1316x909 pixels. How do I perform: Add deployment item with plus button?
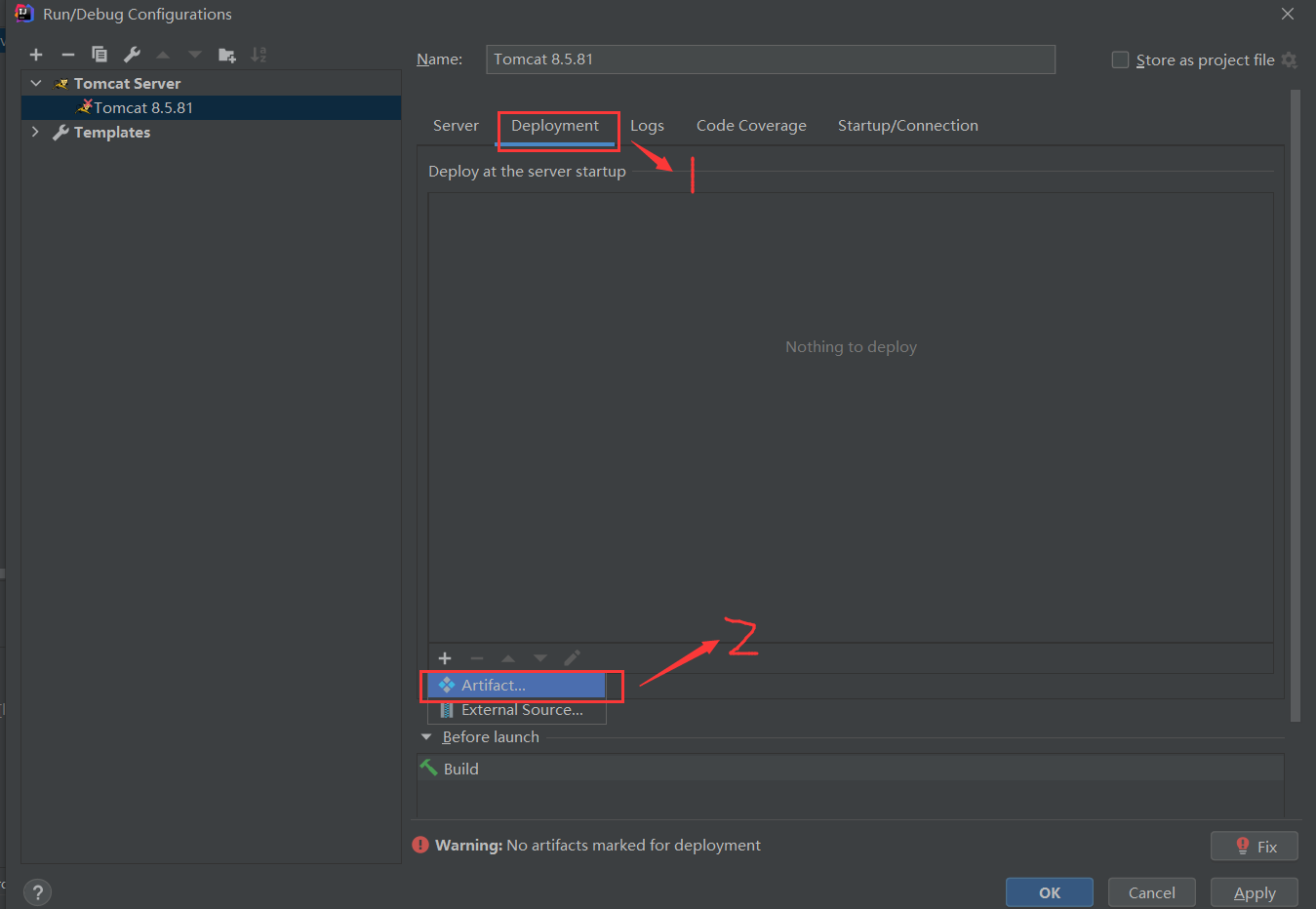point(445,658)
